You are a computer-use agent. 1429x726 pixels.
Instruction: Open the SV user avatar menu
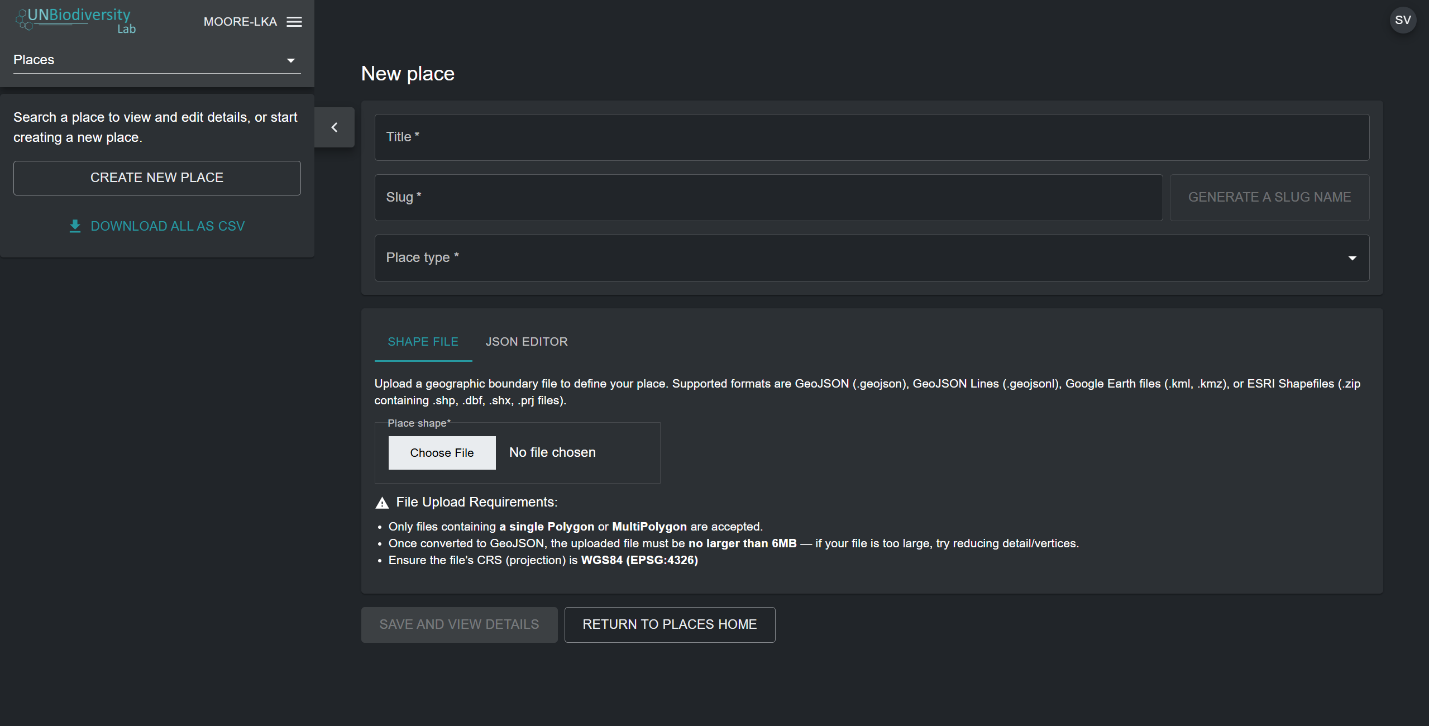1403,20
